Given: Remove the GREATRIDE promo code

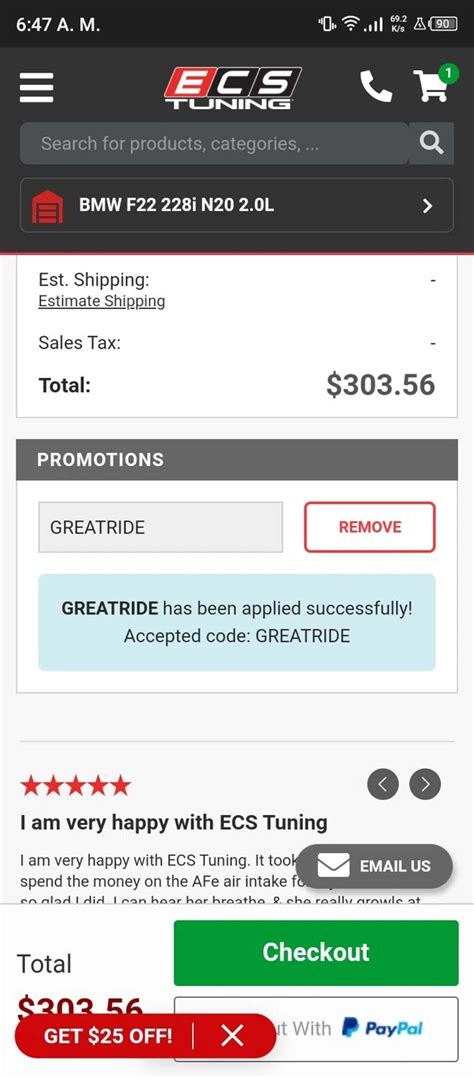Looking at the screenshot, I should click(370, 527).
